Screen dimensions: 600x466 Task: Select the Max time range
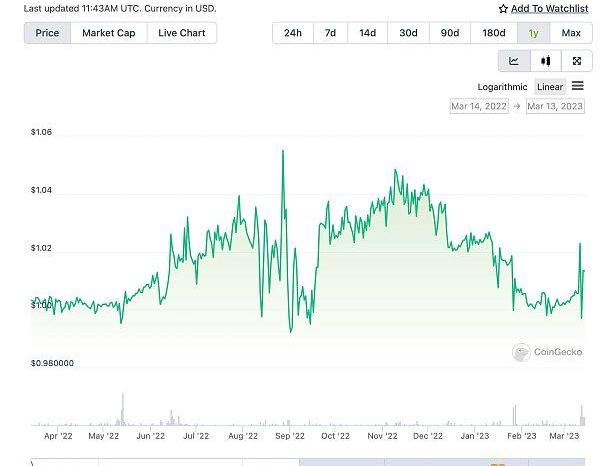click(x=571, y=33)
